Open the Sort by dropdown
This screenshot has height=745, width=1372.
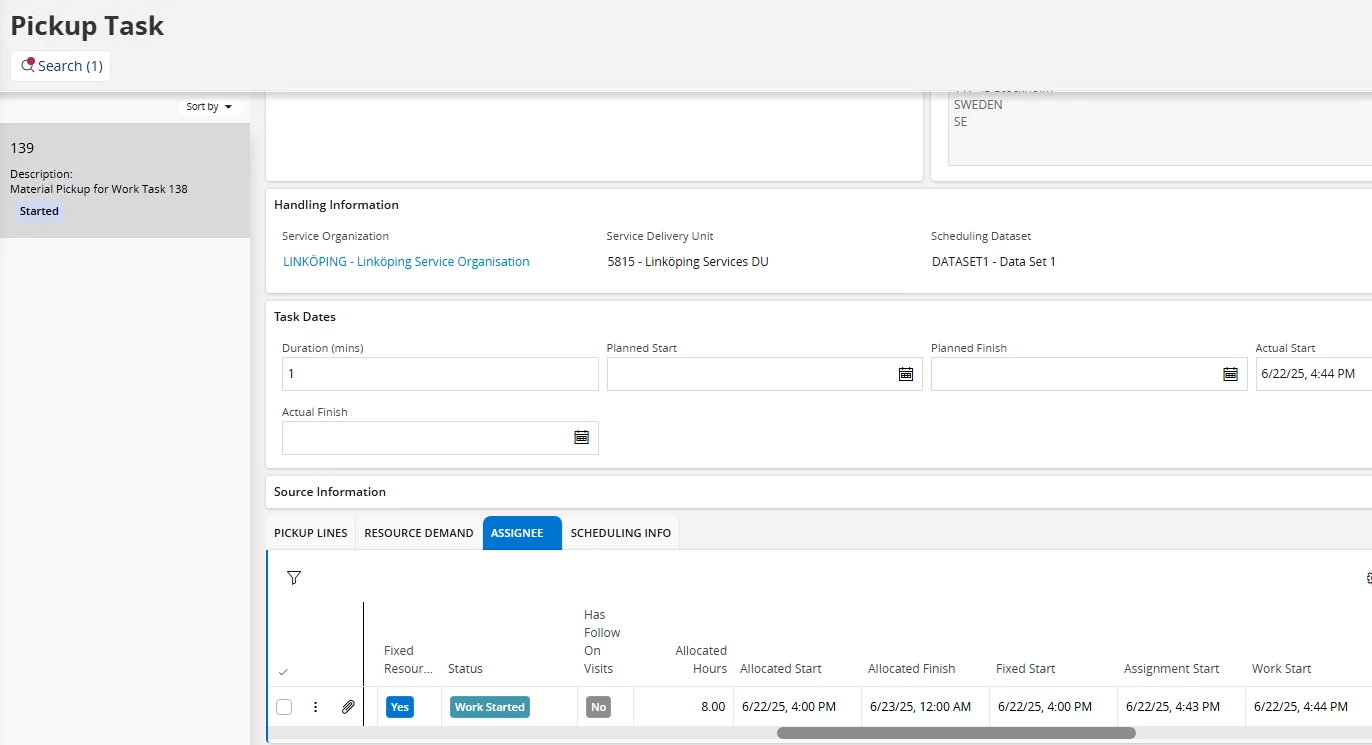coord(209,107)
